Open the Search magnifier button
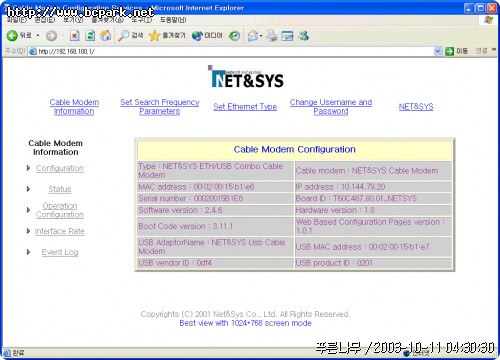500x360 pixels. click(x=130, y=35)
